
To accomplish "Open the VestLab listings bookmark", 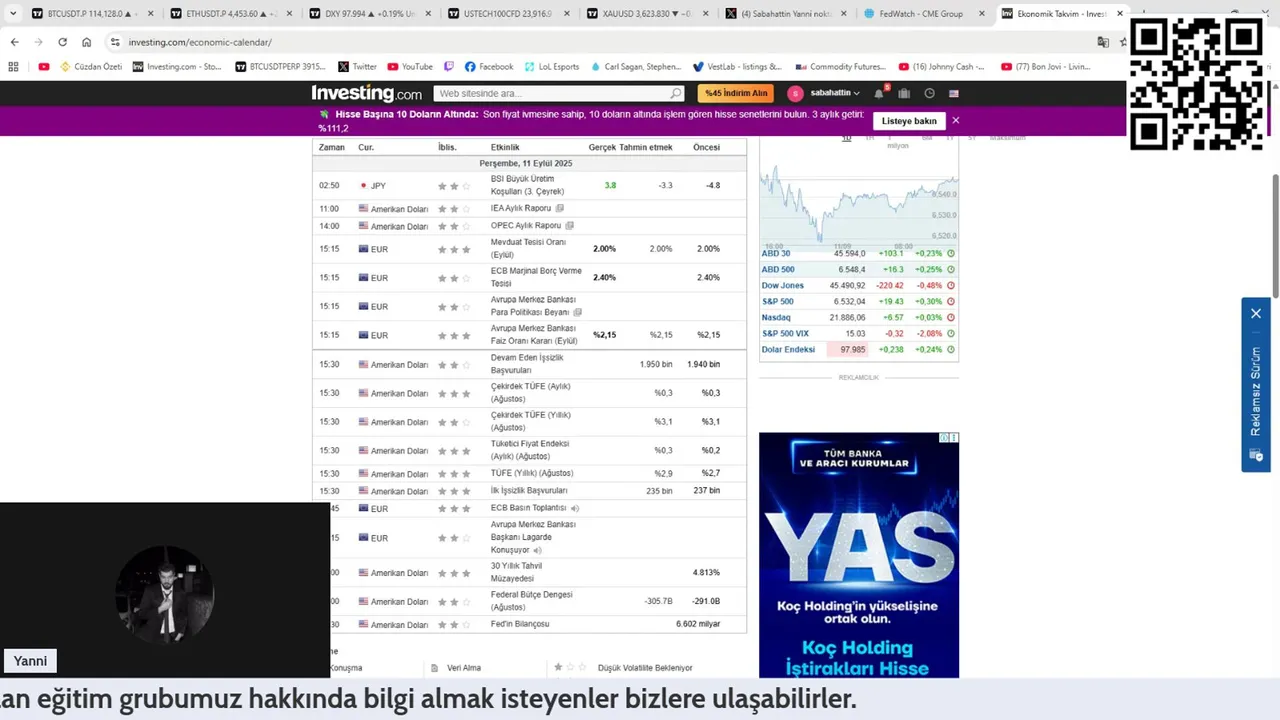I will (736, 67).
